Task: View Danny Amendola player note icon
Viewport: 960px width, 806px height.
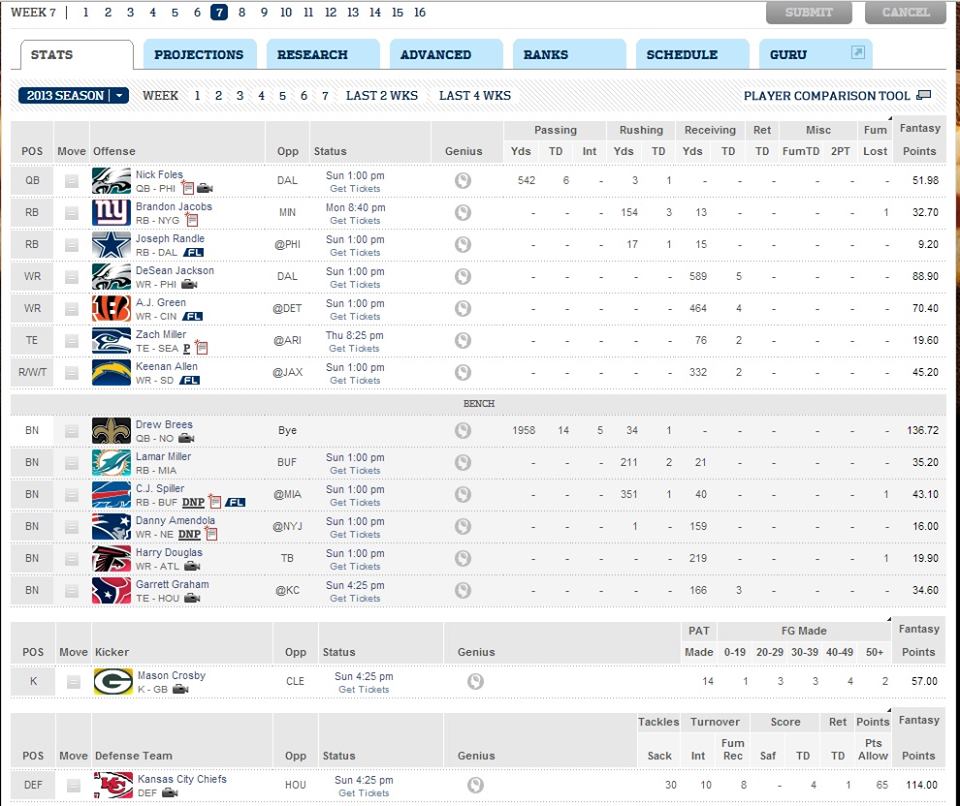Action: tap(211, 534)
